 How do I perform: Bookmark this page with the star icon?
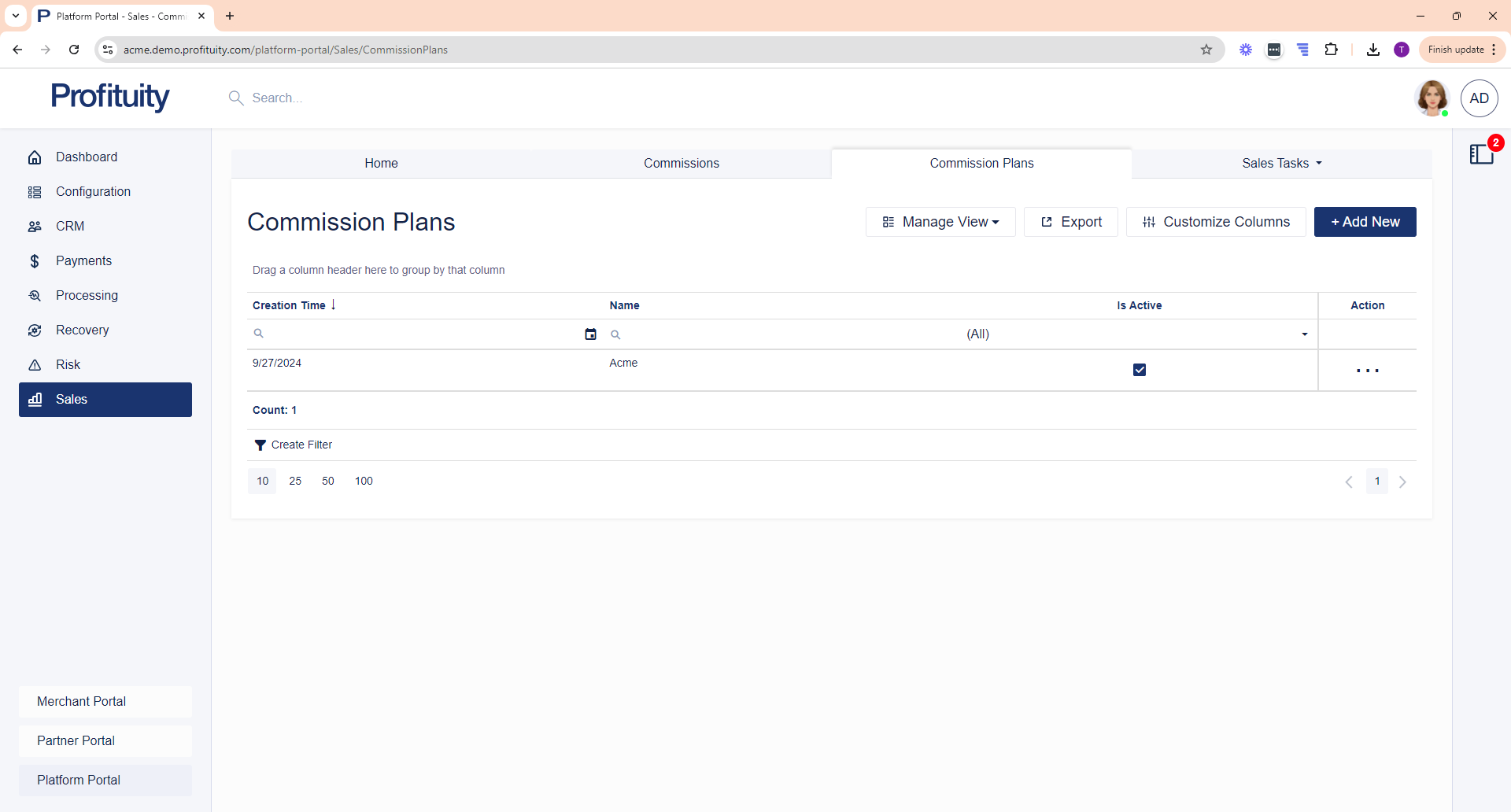[1206, 50]
